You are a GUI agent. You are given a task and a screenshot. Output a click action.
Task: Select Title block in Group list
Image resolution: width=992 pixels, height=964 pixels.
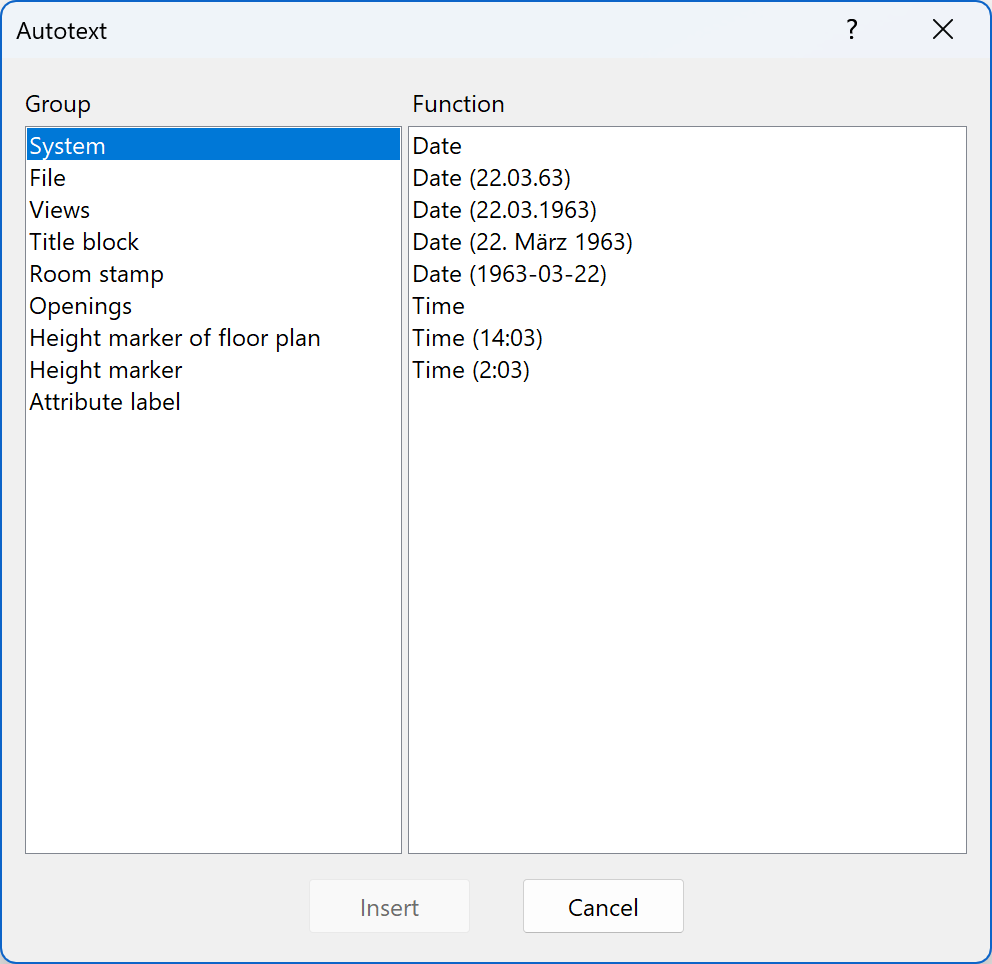[x=84, y=242]
